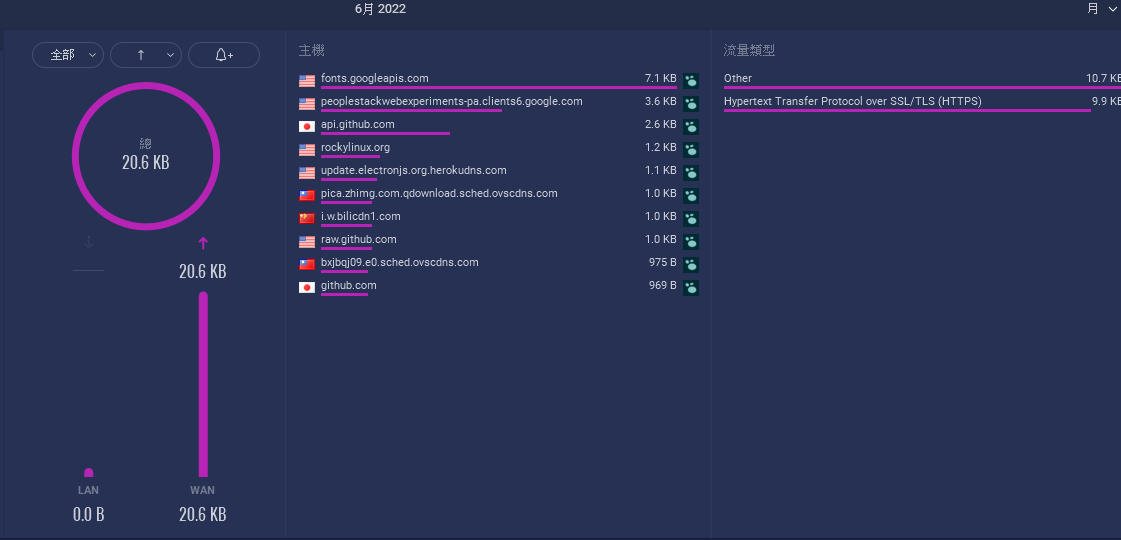The width and height of the screenshot is (1121, 540).
Task: Click the Taiwan flag beside pica.zhimg.com host
Action: coord(307,195)
